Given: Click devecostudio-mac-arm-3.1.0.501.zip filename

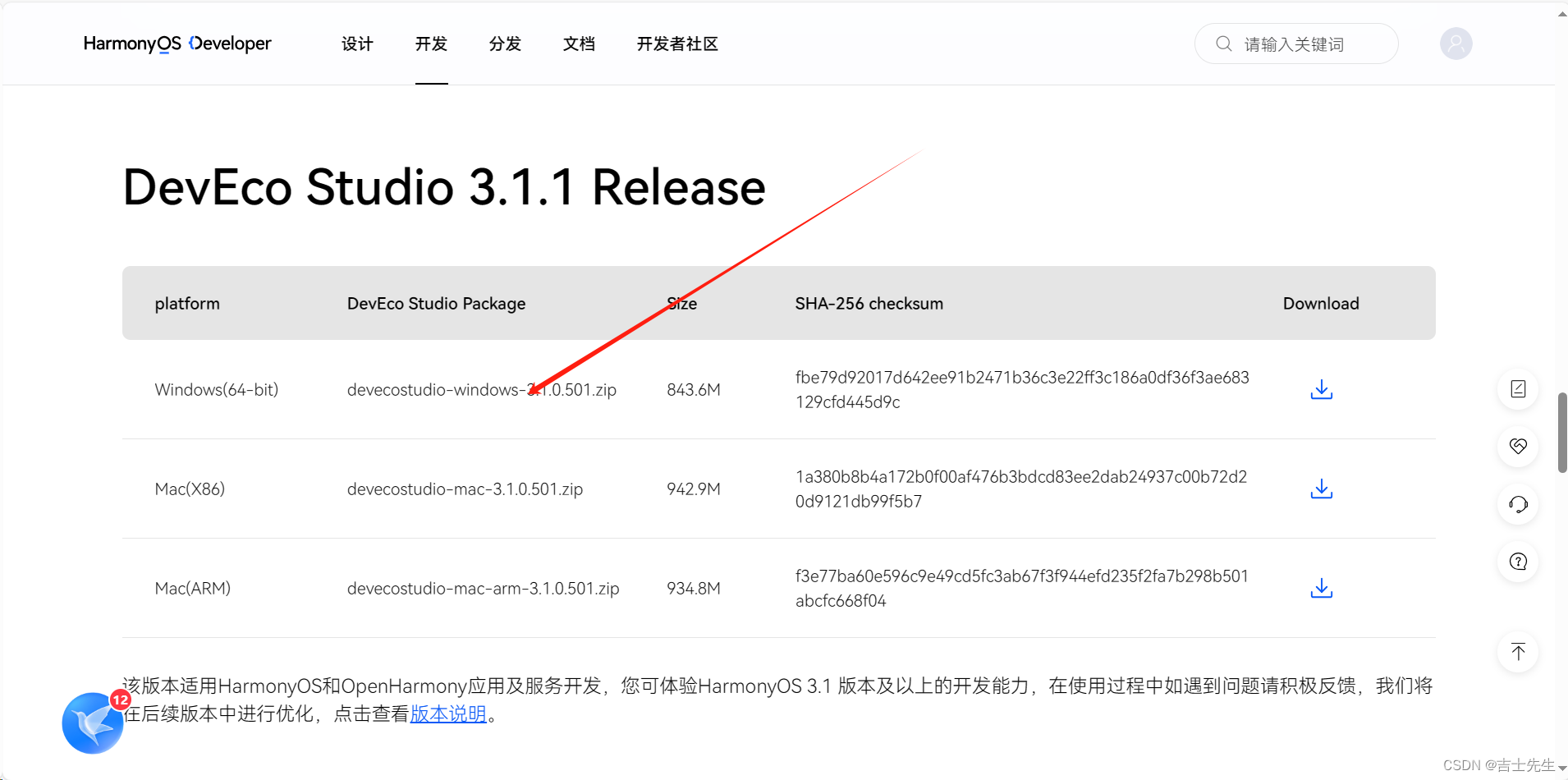Looking at the screenshot, I should click(x=483, y=588).
